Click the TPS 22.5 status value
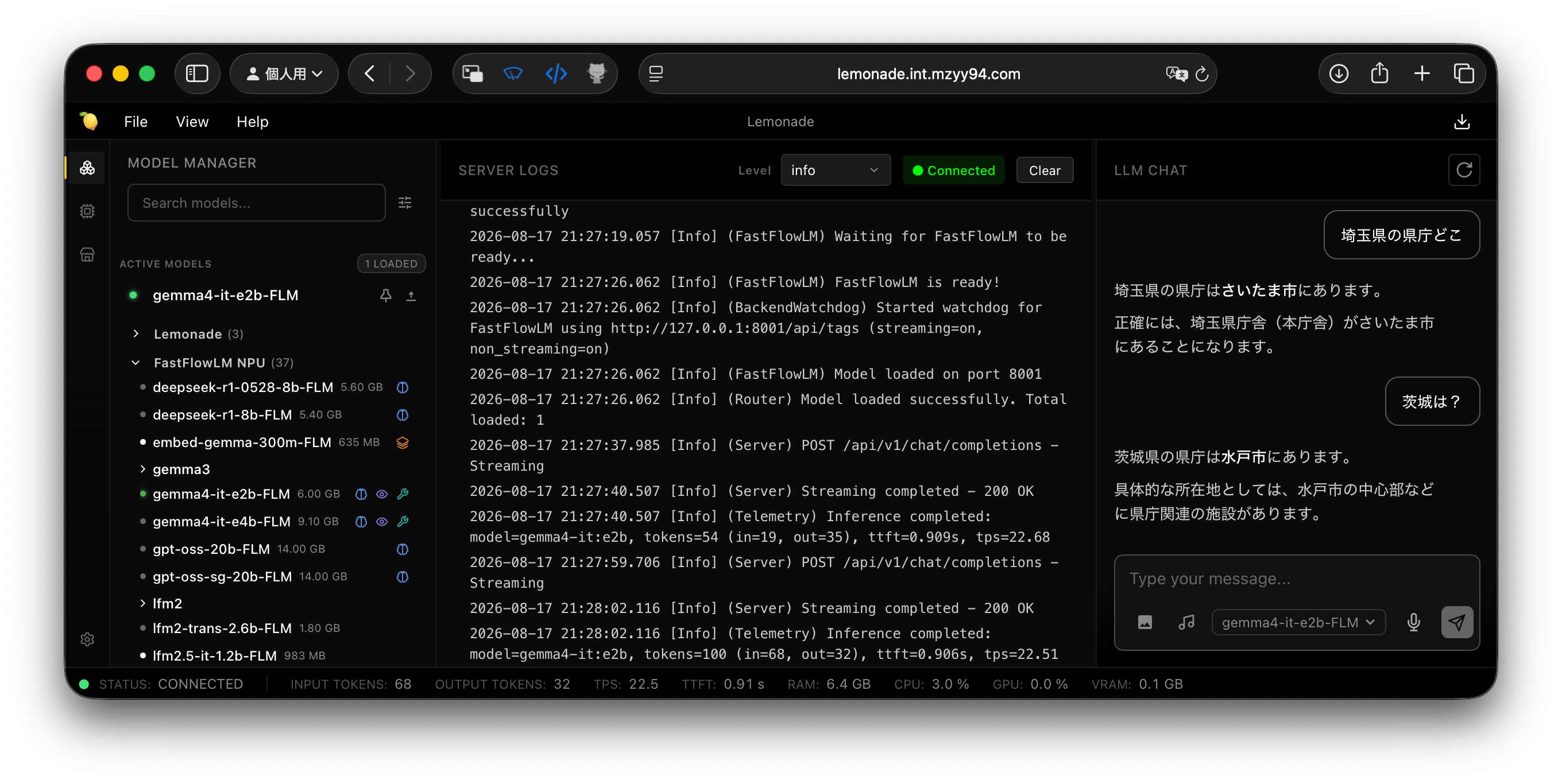Viewport: 1562px width, 784px height. (x=626, y=684)
